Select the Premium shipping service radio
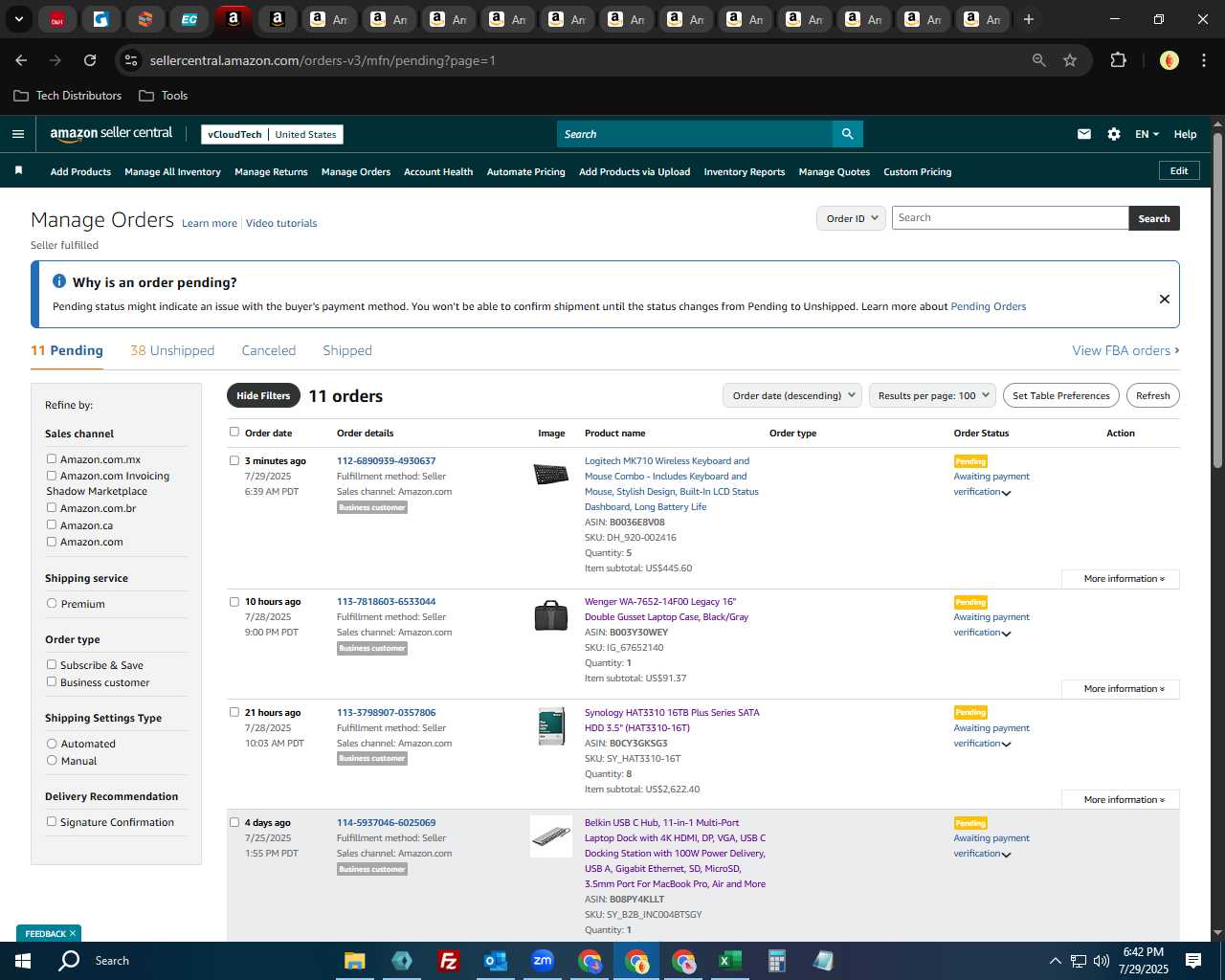1225x980 pixels. 52,604
